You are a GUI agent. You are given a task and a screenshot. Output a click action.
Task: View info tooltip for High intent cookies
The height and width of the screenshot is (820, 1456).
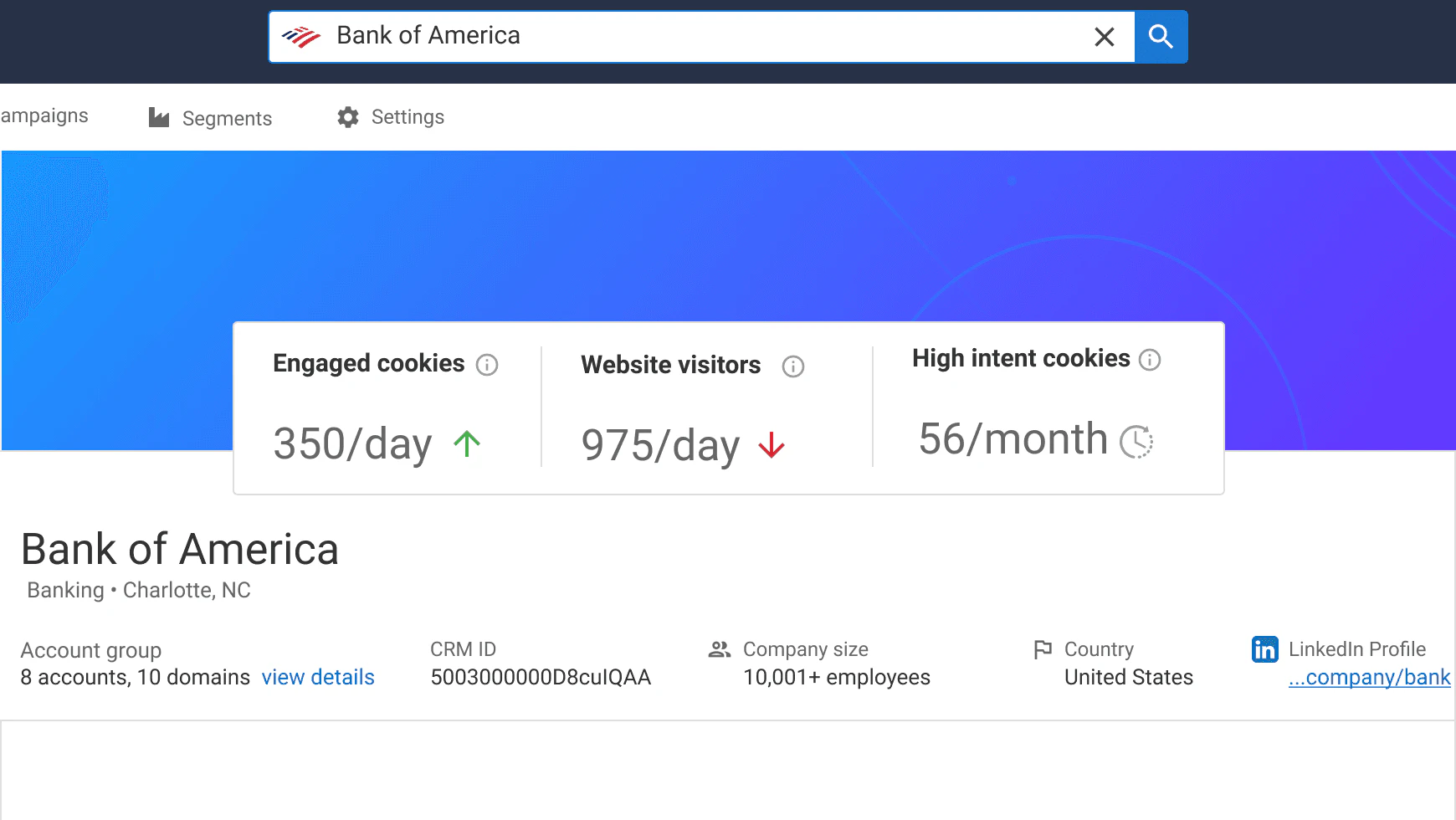[1151, 360]
